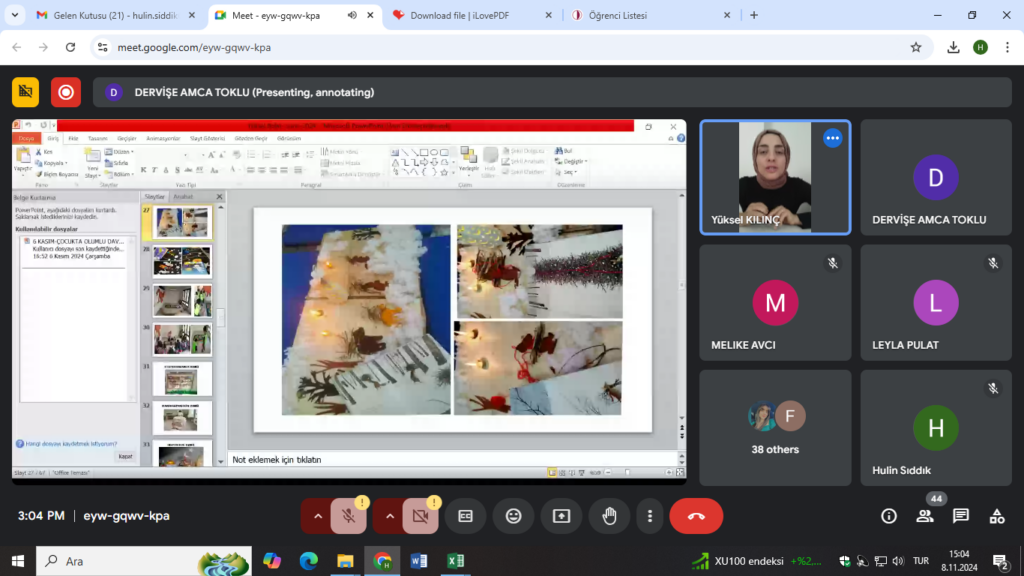Open the three-dot more options menu
The width and height of the screenshot is (1024, 576).
[650, 516]
